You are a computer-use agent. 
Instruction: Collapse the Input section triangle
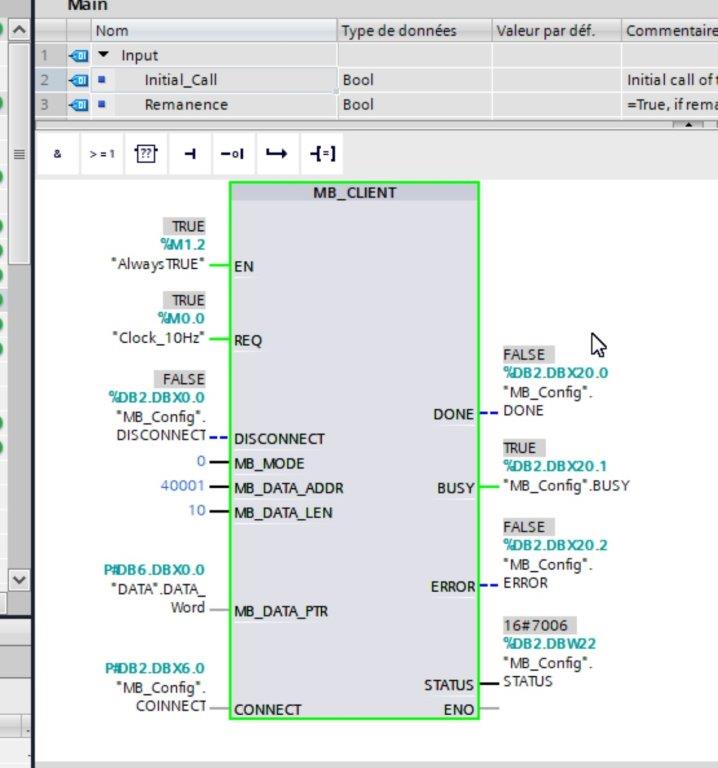tap(103, 54)
